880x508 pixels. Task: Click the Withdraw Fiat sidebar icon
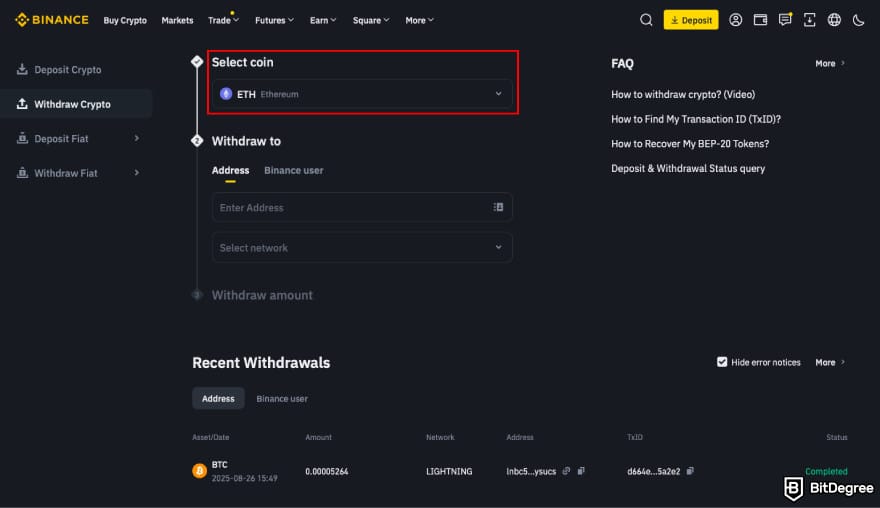pos(22,173)
